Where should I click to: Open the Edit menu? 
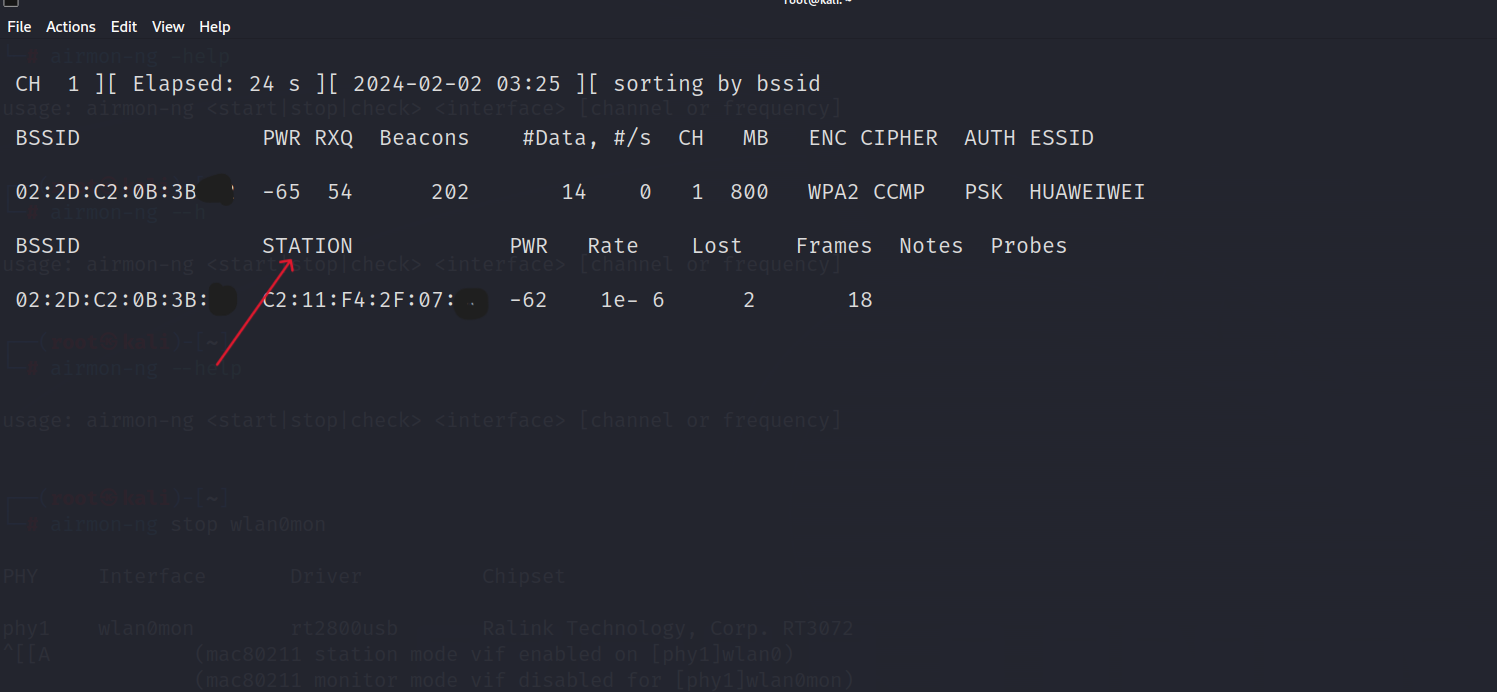coord(124,27)
